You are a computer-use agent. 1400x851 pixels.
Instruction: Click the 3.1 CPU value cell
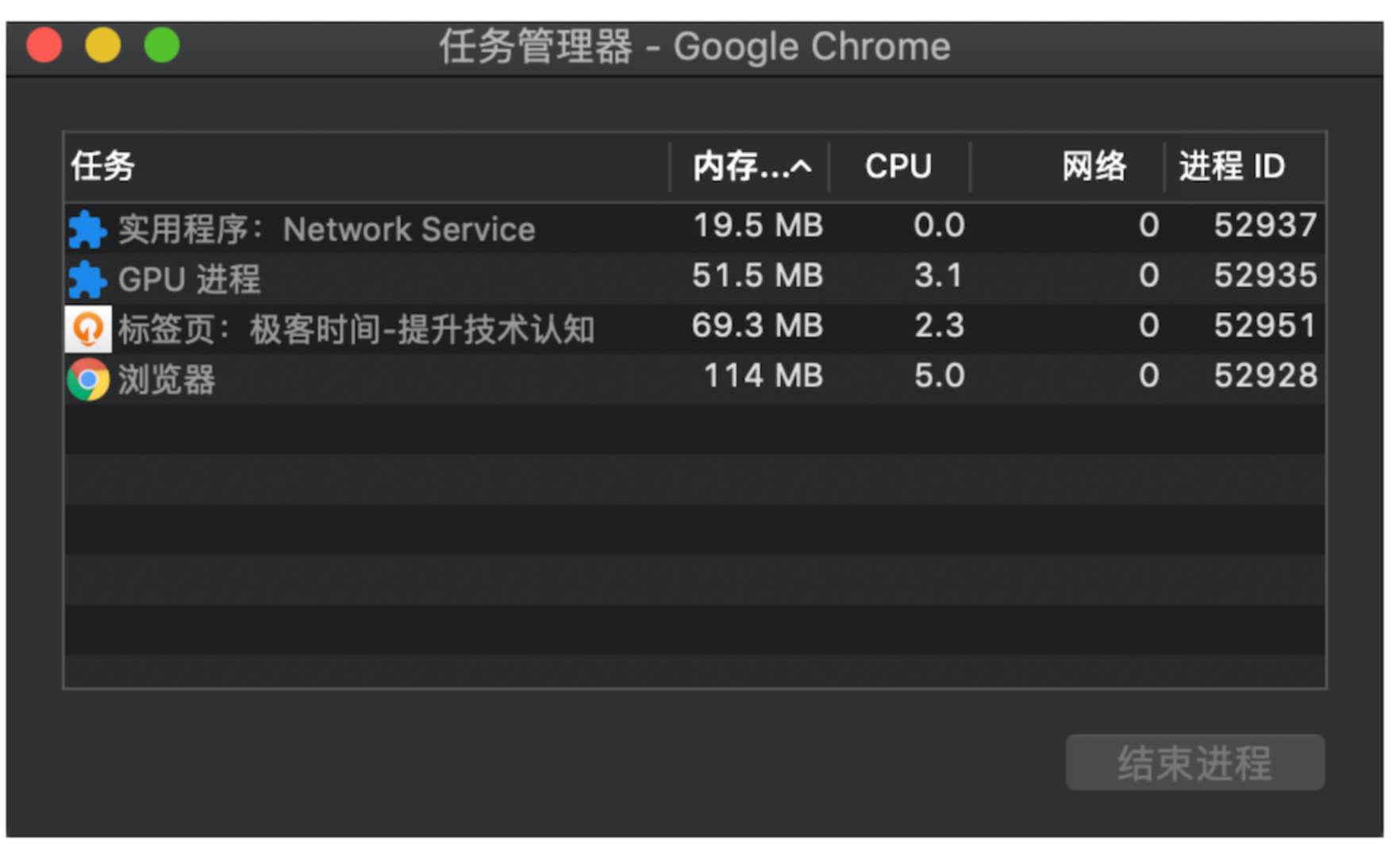pyautogui.click(x=938, y=275)
